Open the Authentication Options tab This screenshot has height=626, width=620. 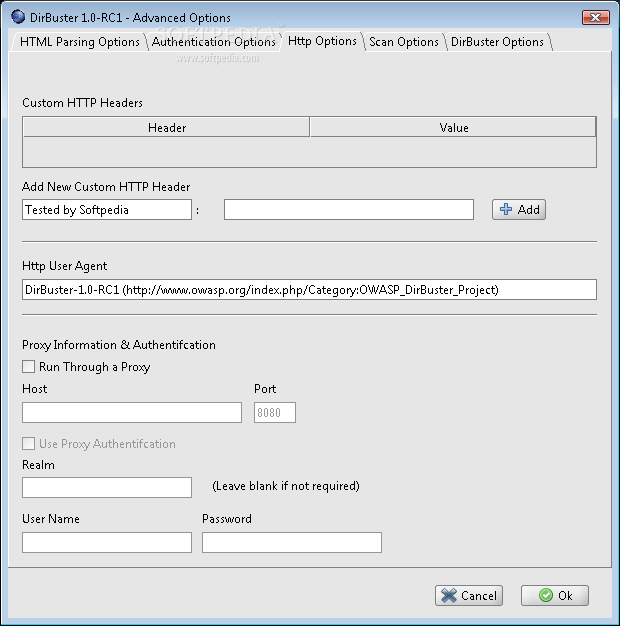click(214, 42)
